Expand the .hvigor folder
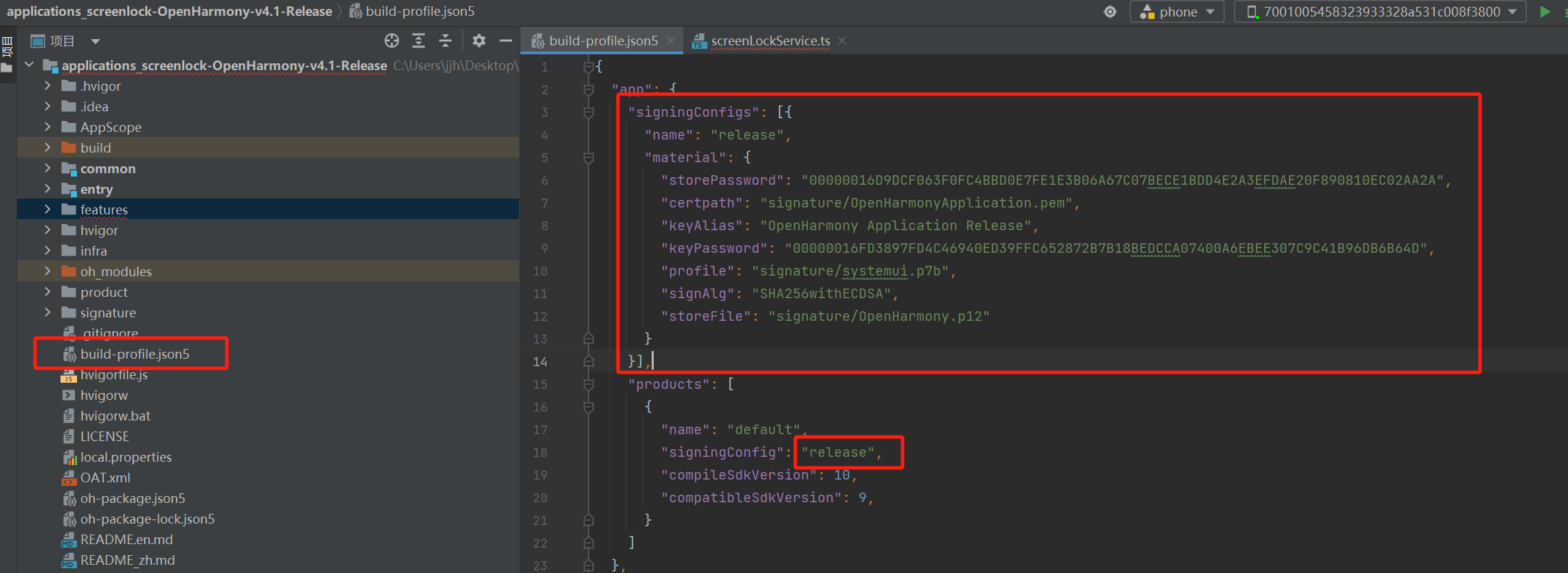Screen dimensions: 1568x573 pos(47,86)
